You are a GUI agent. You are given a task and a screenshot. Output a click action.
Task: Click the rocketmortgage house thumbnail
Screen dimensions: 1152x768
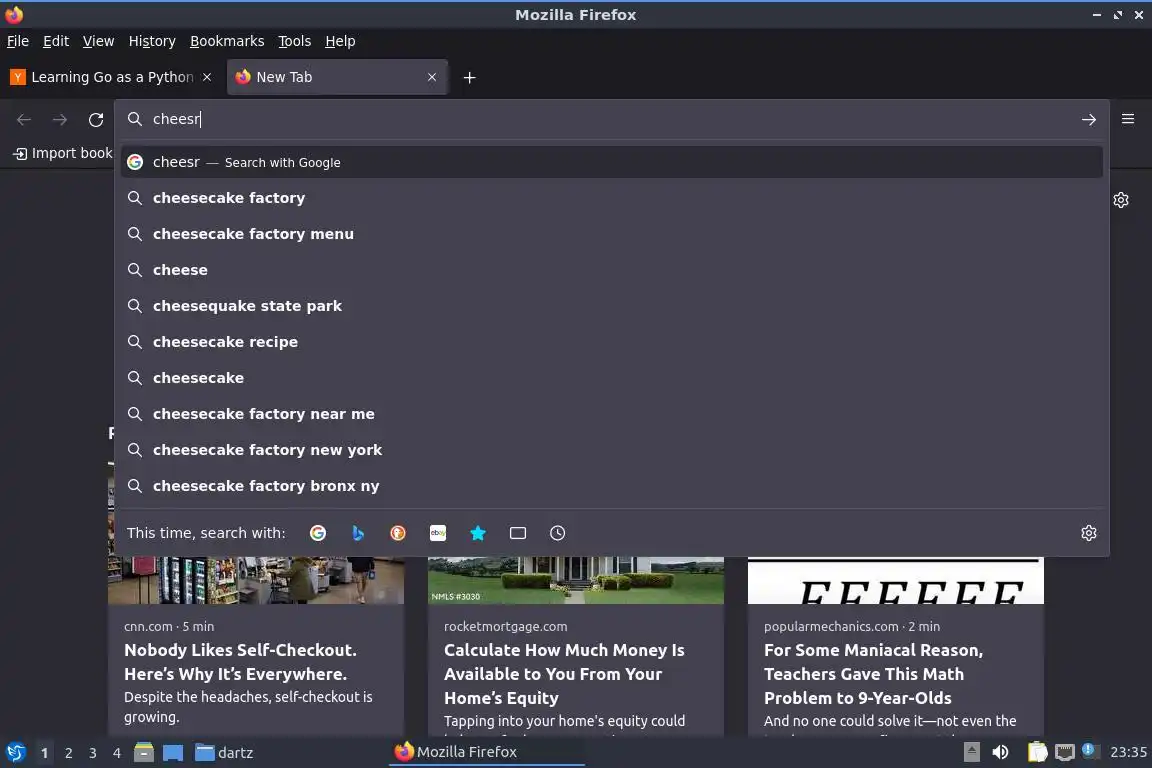(576, 581)
